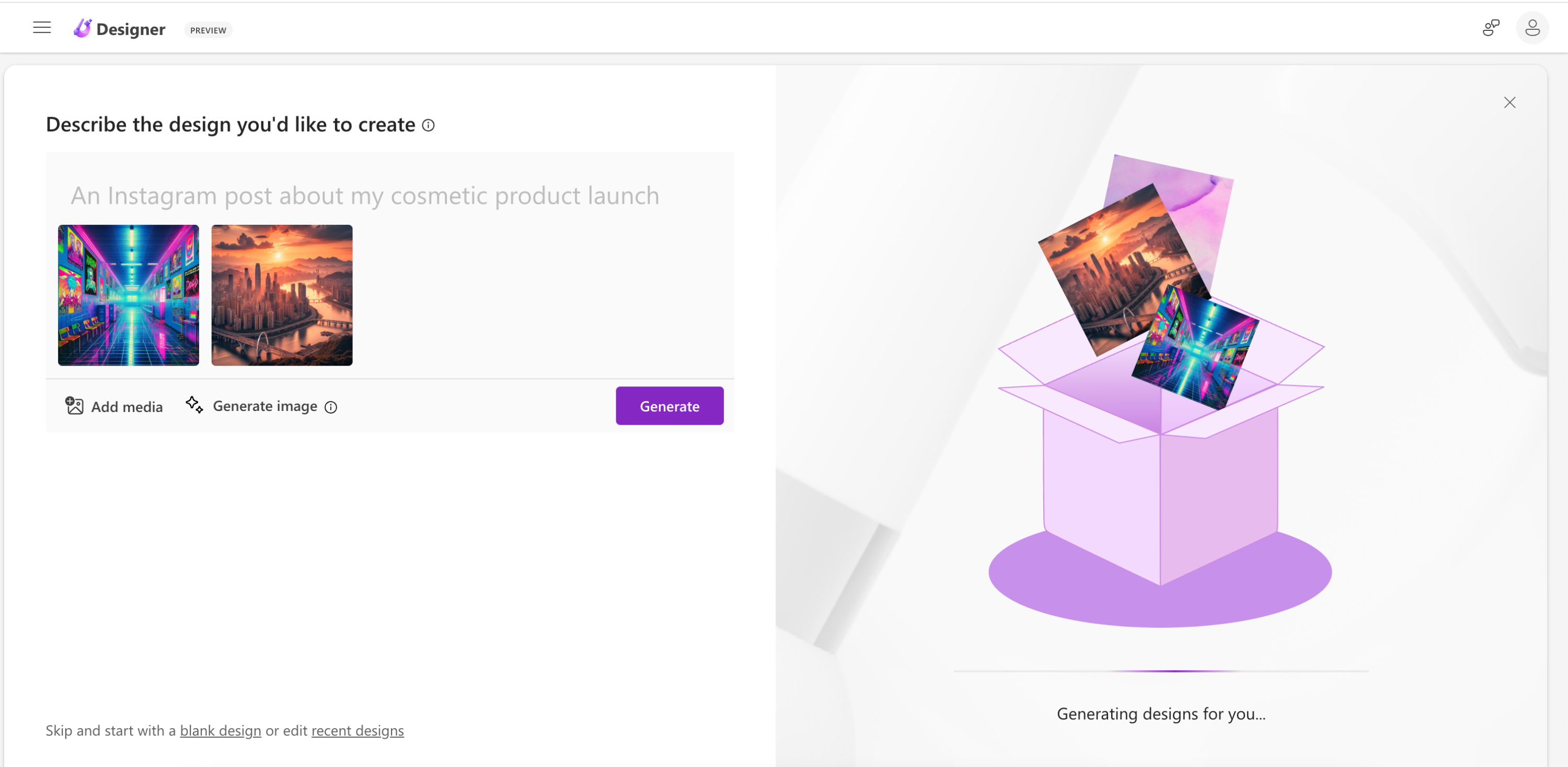The width and height of the screenshot is (1568, 767).
Task: Select the neon arcade hallway thumbnail
Action: 129,295
